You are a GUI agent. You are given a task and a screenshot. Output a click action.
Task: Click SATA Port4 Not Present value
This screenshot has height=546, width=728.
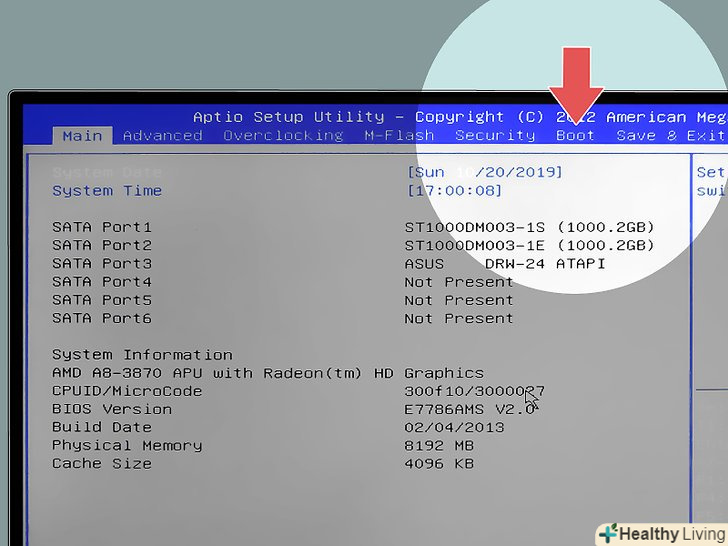(459, 282)
